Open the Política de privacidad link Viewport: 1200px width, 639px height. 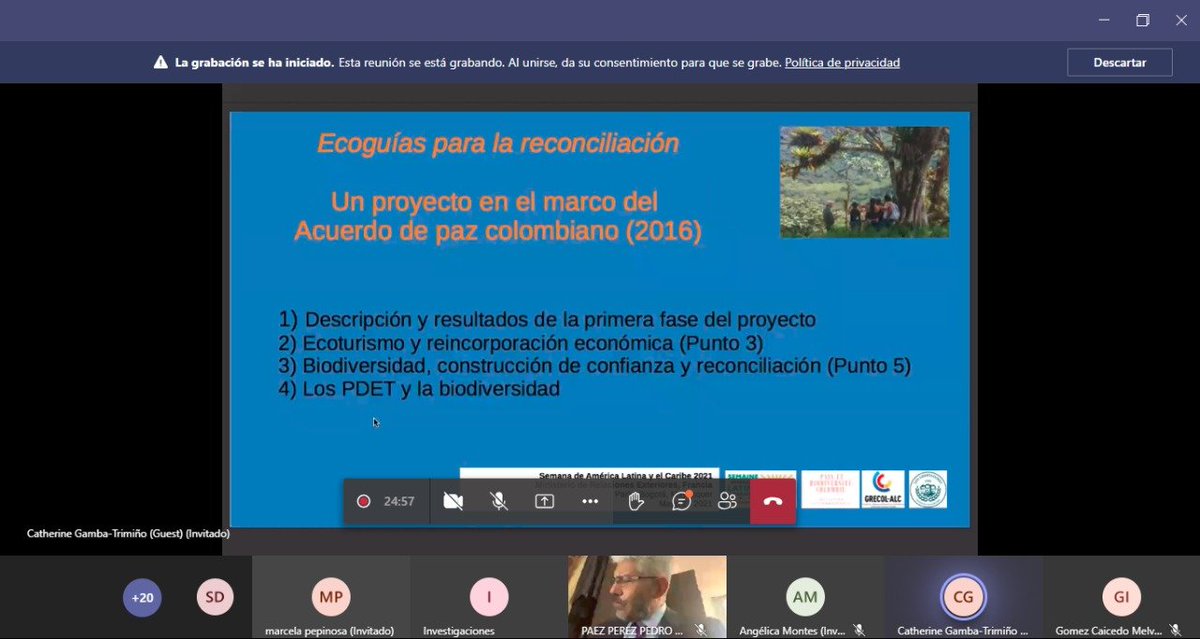coord(842,62)
